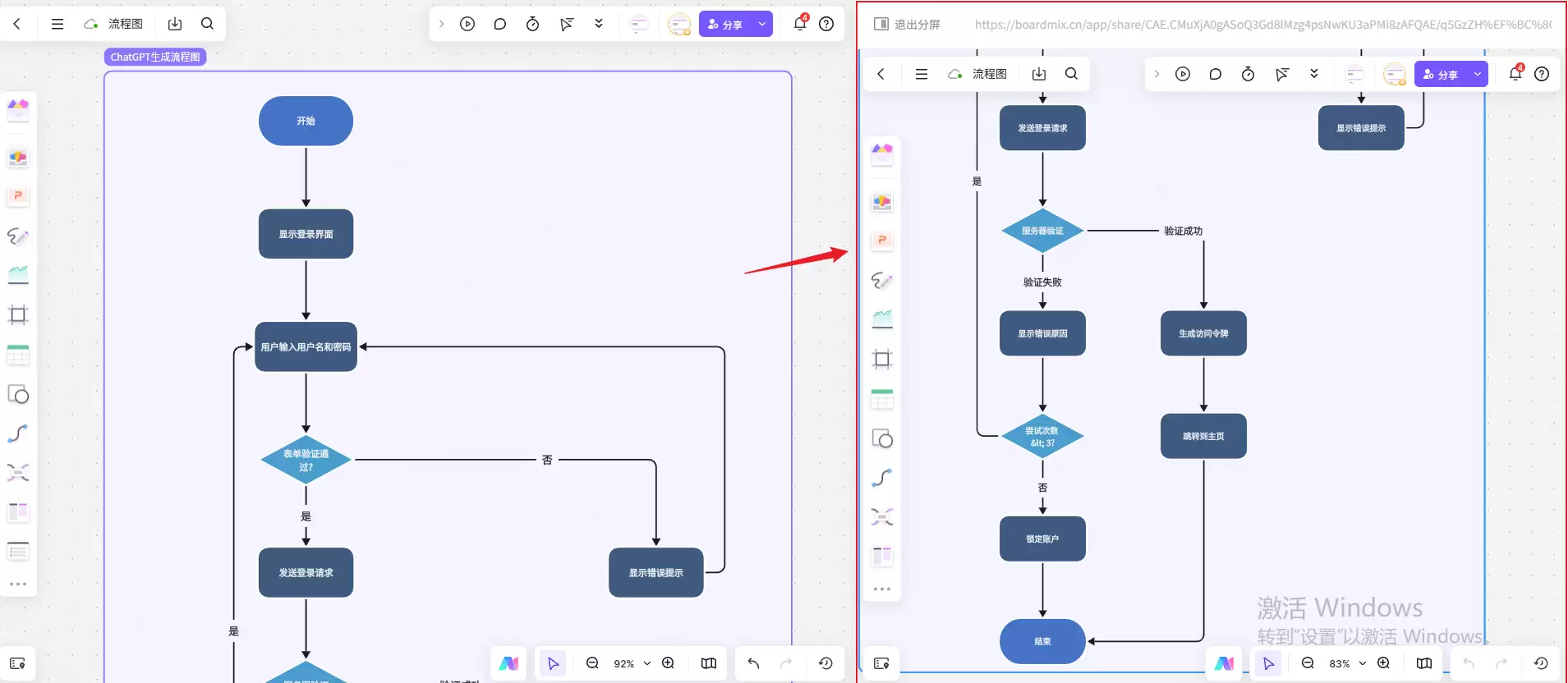Viewport: 1568px width, 683px height.
Task: Select connector line tool in left sidebar
Action: [x=18, y=433]
